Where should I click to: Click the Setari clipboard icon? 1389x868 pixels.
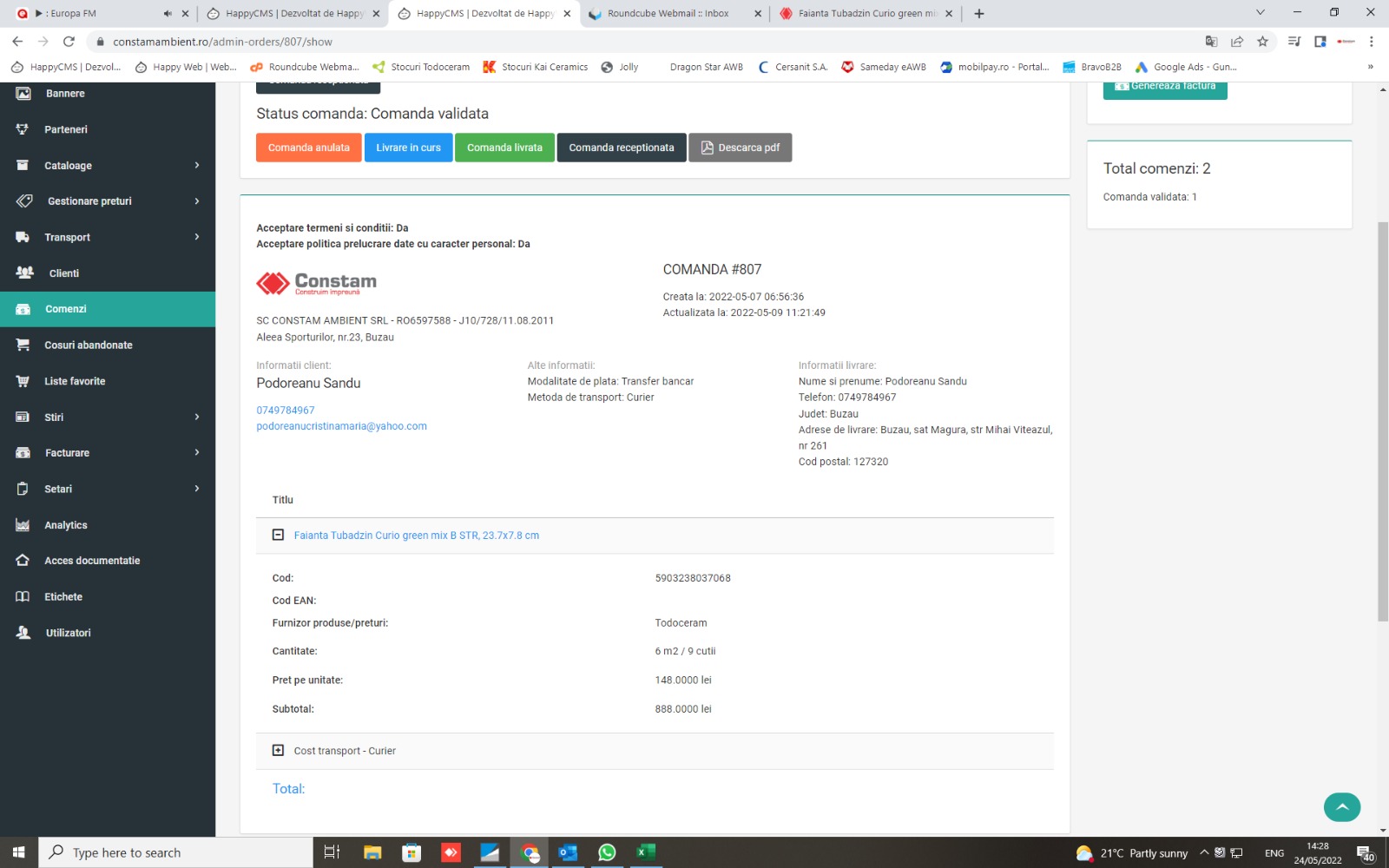(23, 489)
